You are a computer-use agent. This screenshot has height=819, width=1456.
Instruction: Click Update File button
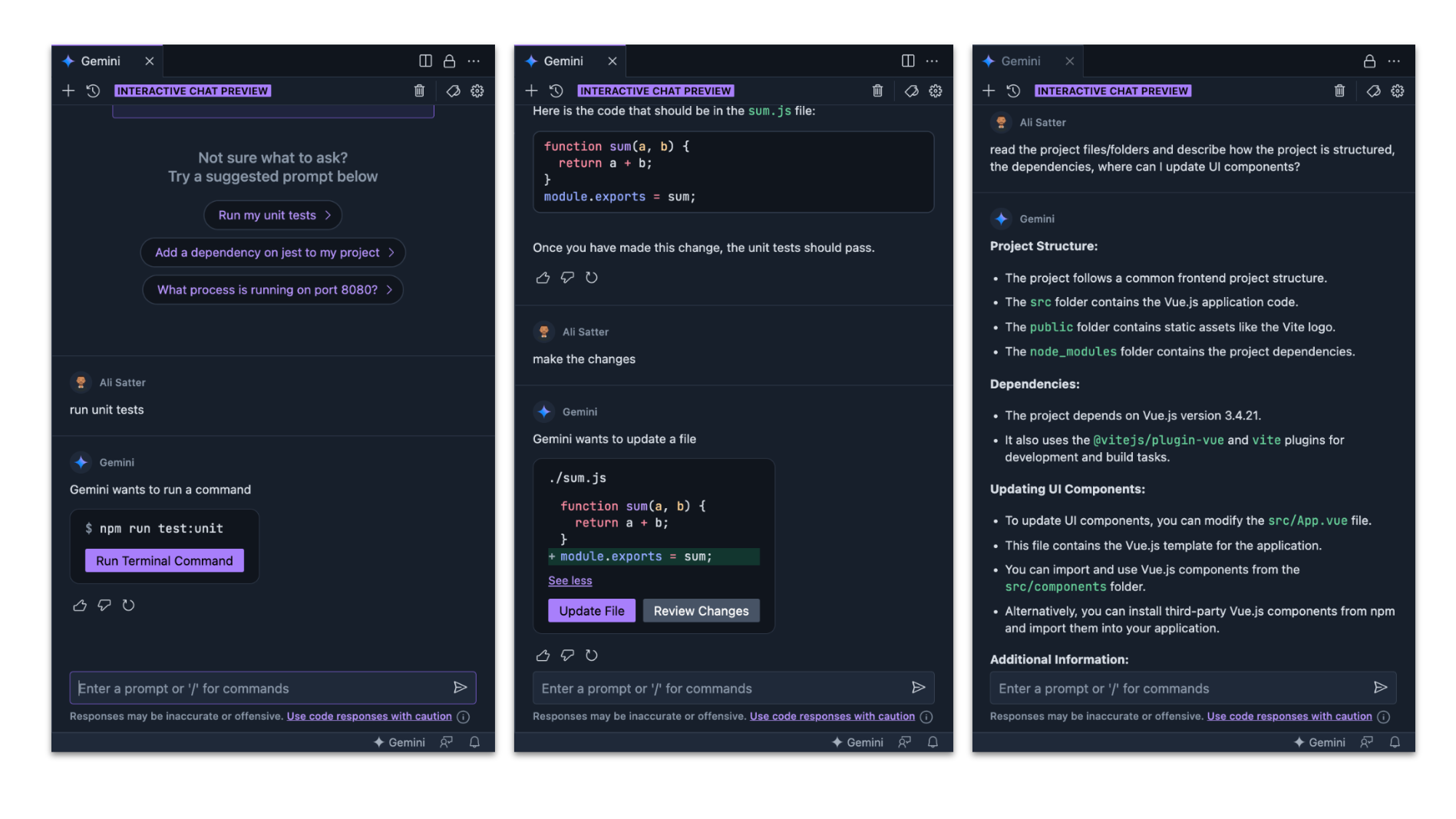(592, 611)
